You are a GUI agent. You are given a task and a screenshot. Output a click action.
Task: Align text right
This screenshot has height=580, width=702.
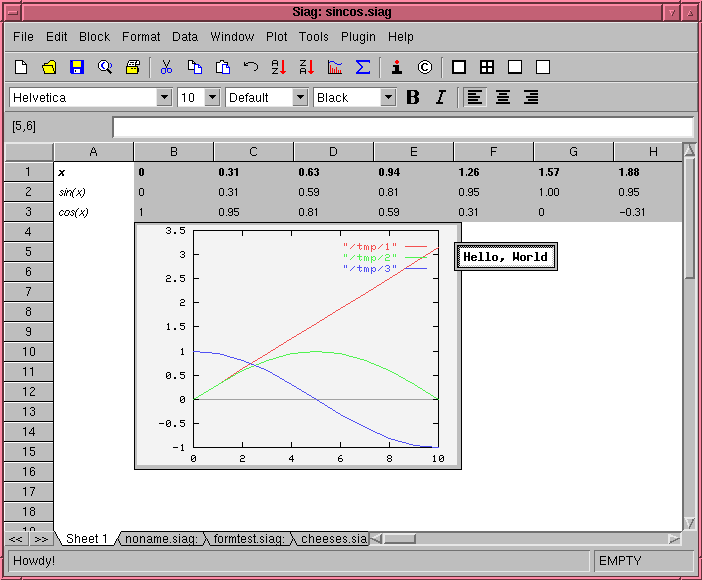point(531,97)
